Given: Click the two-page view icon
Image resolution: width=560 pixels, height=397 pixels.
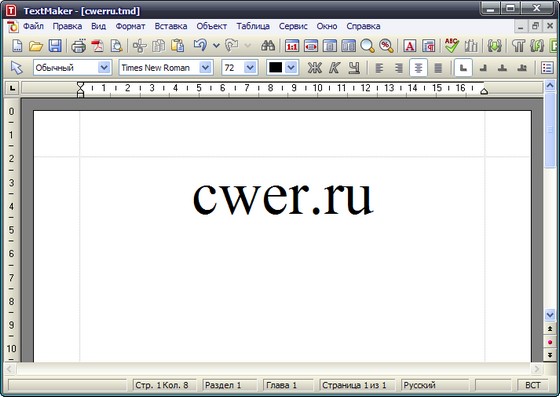Looking at the screenshot, I should (x=349, y=46).
